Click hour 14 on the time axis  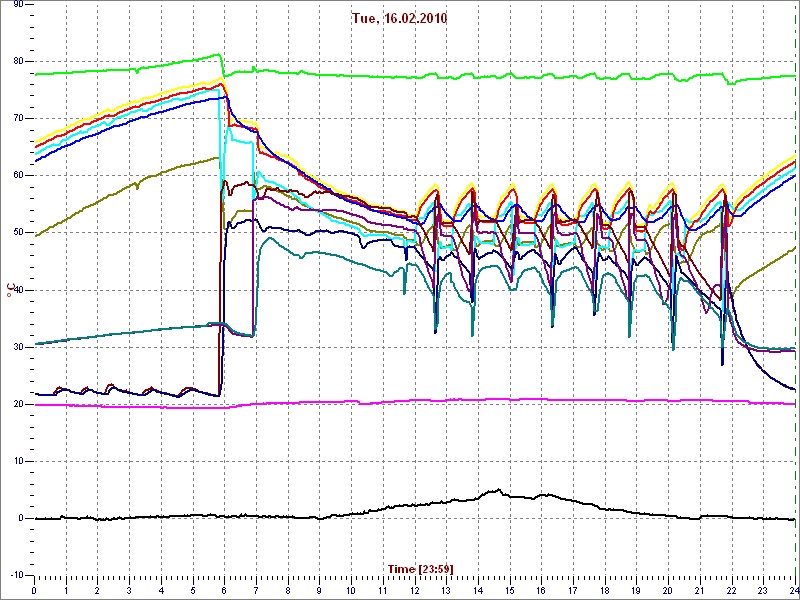(478, 590)
